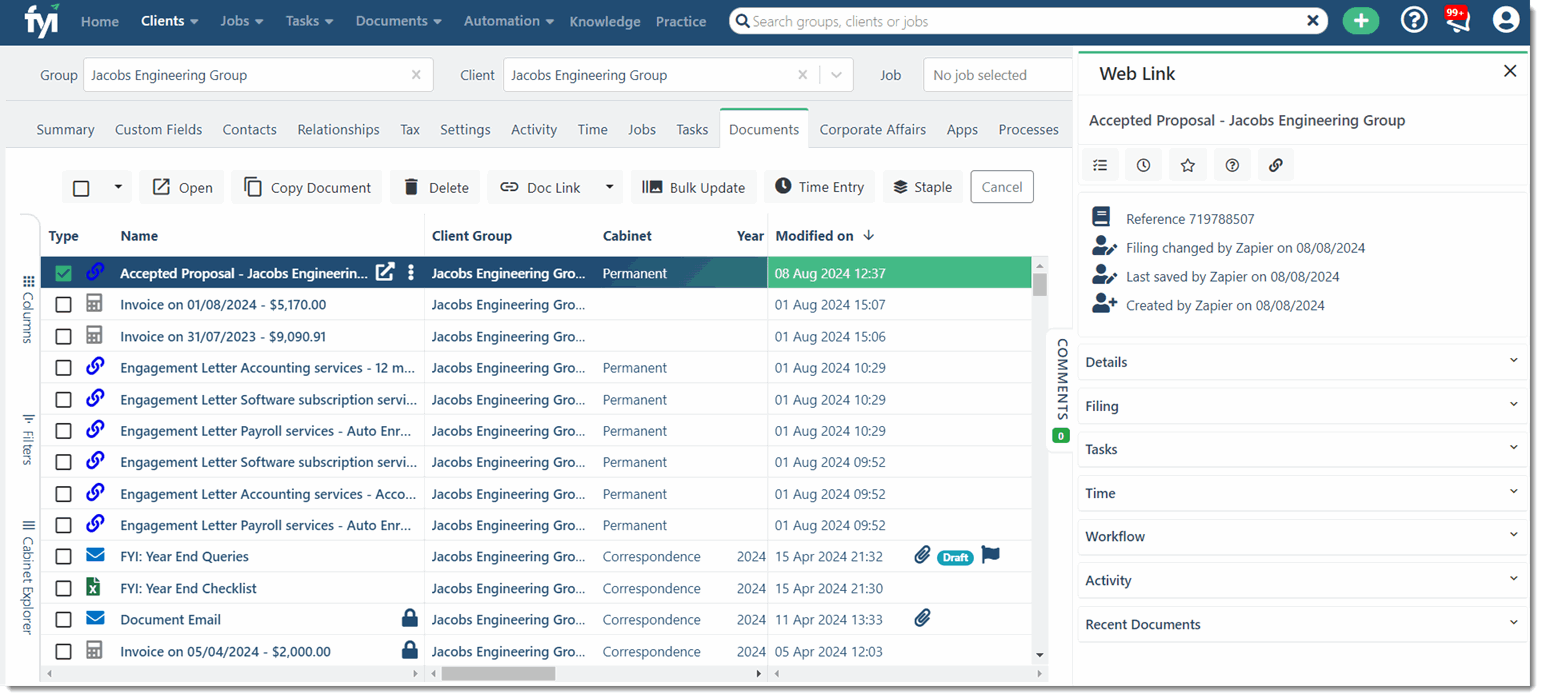Click the paperclip attachment icon on FYI: Year End Queries
The width and height of the screenshot is (1542, 698).
pos(921,556)
